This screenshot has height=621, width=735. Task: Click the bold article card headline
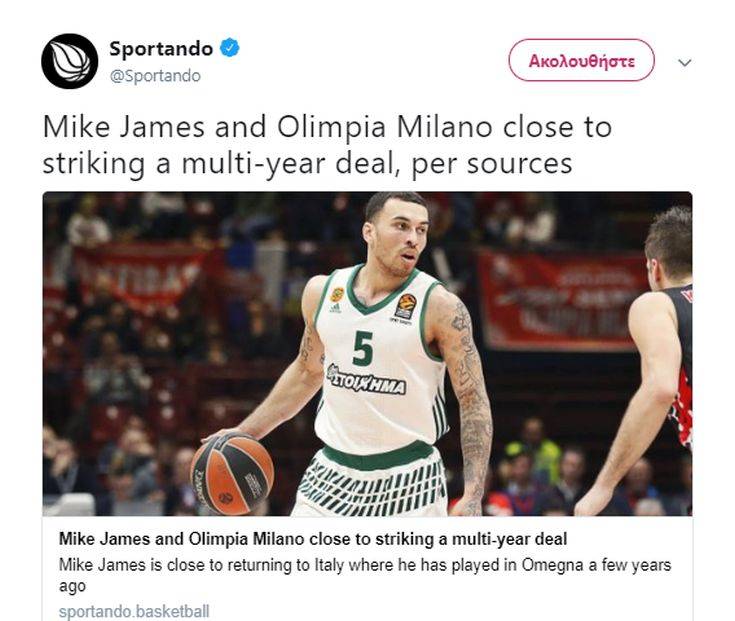pos(313,539)
